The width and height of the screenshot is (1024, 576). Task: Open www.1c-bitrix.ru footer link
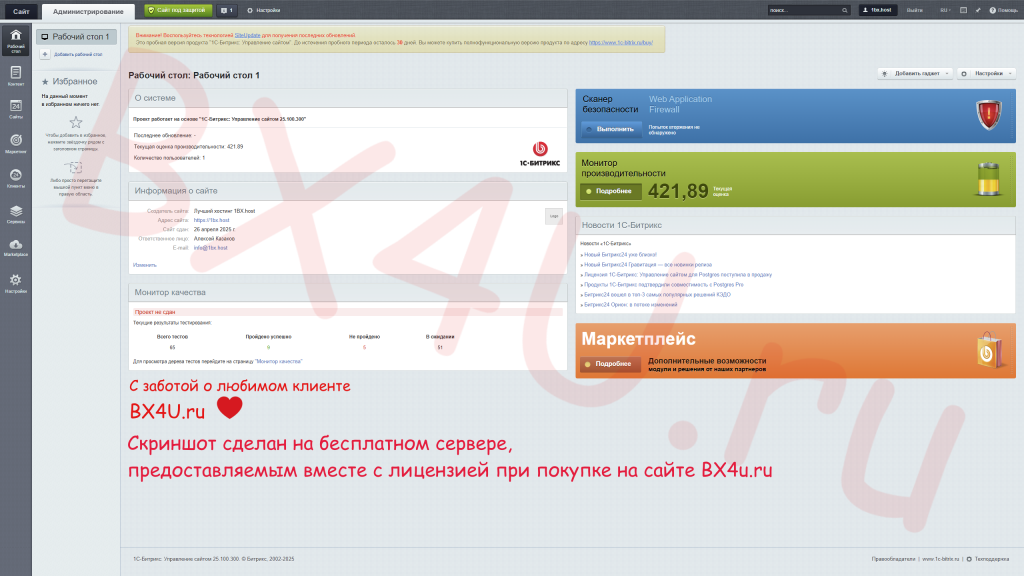940,559
